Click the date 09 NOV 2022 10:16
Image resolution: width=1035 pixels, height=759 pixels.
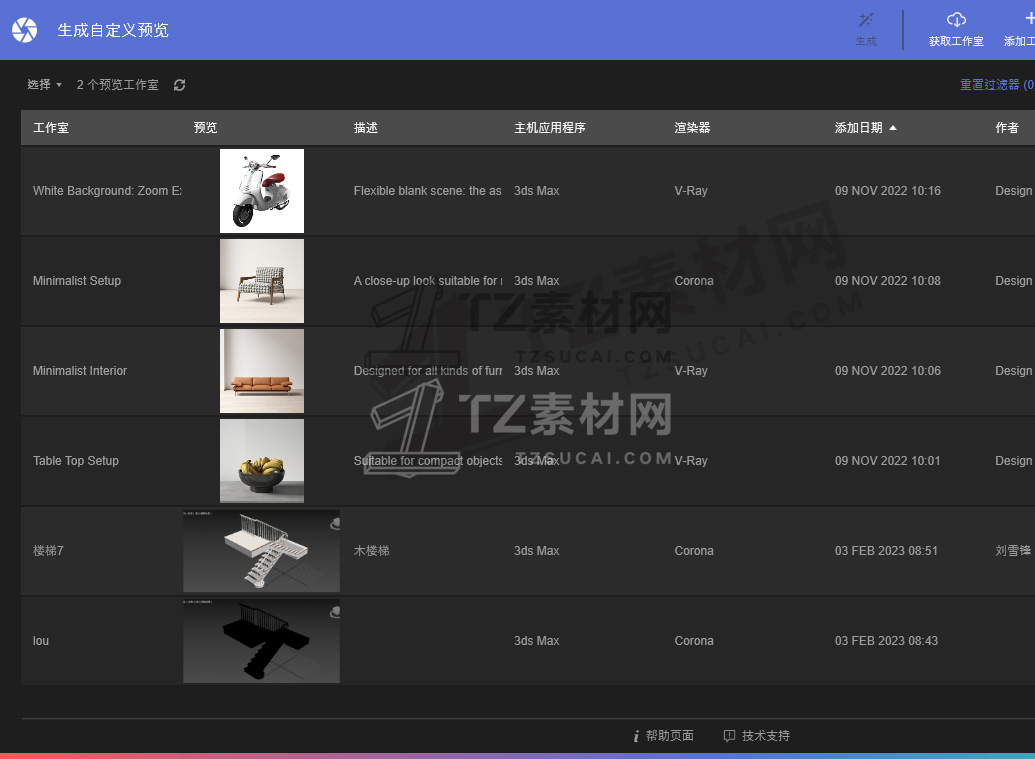[888, 191]
